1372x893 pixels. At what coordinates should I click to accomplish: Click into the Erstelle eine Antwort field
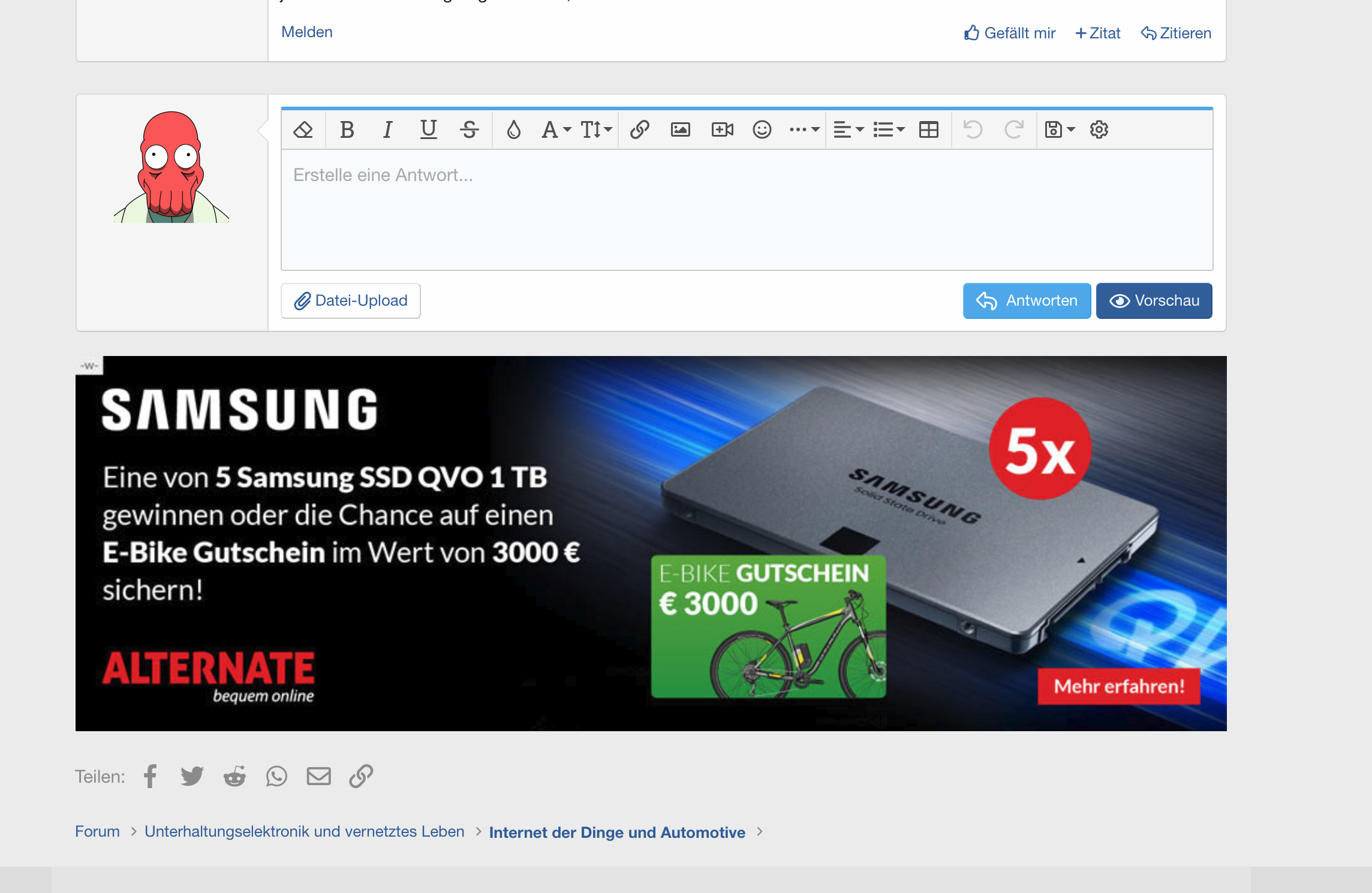pos(747,210)
